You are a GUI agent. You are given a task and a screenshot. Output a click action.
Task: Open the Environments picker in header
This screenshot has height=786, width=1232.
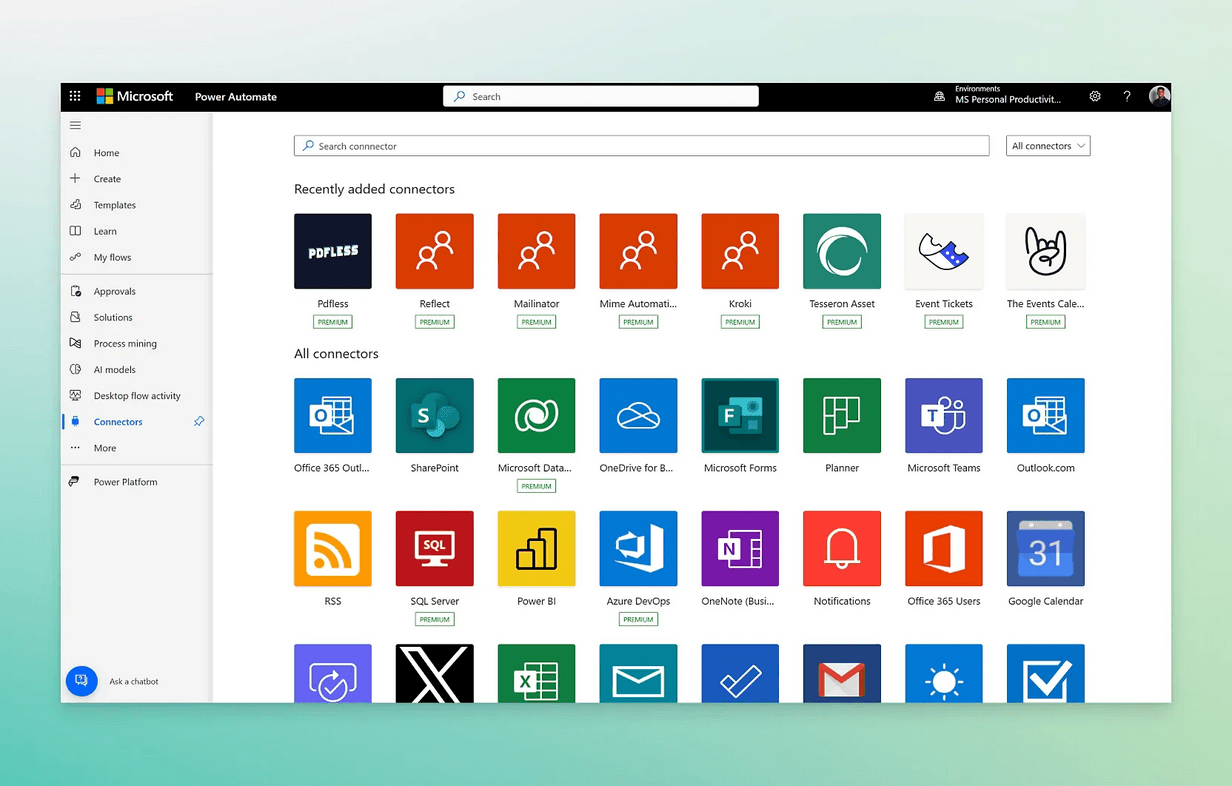click(x=1000, y=97)
